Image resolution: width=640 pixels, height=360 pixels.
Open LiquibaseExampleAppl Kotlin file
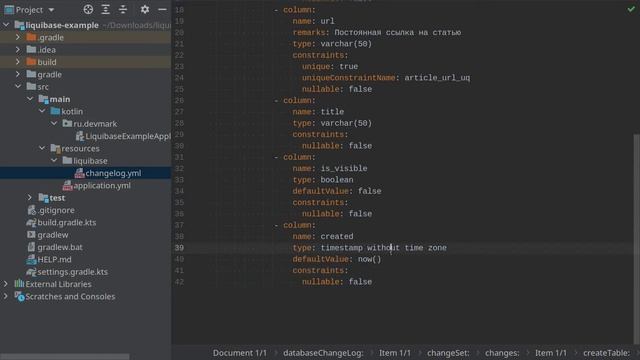[128, 136]
